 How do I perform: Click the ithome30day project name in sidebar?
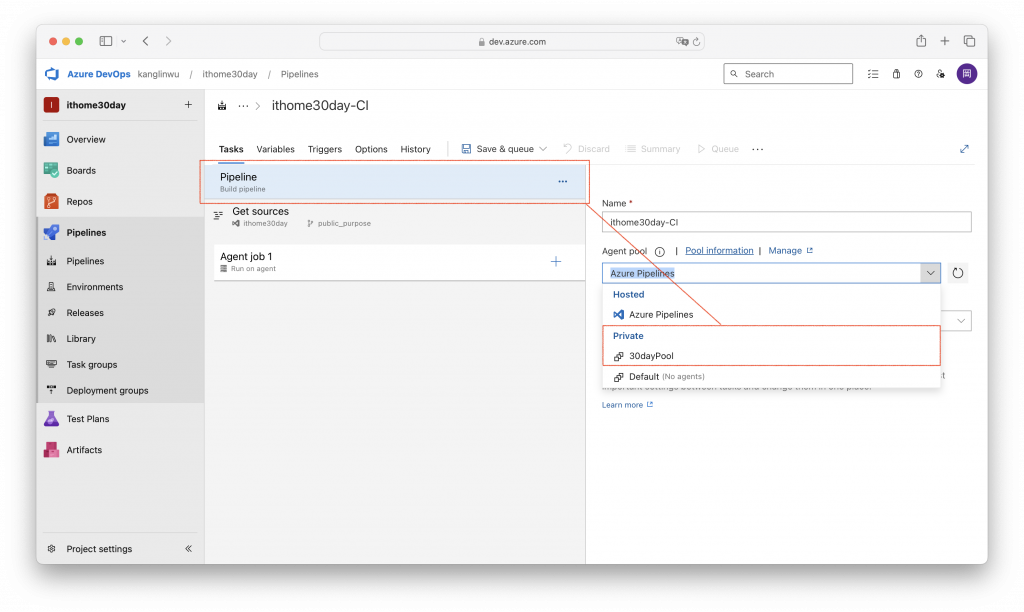point(96,105)
